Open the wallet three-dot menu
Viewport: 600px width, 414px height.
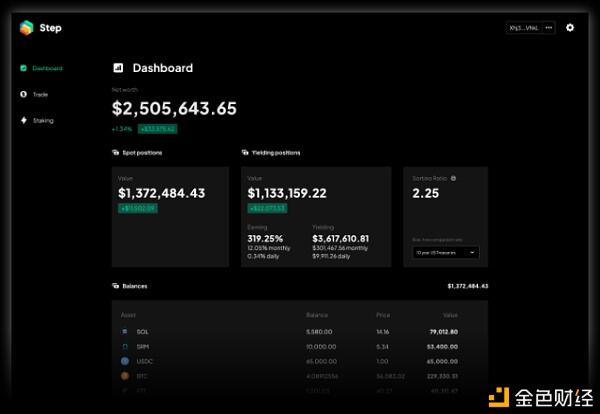[549, 28]
